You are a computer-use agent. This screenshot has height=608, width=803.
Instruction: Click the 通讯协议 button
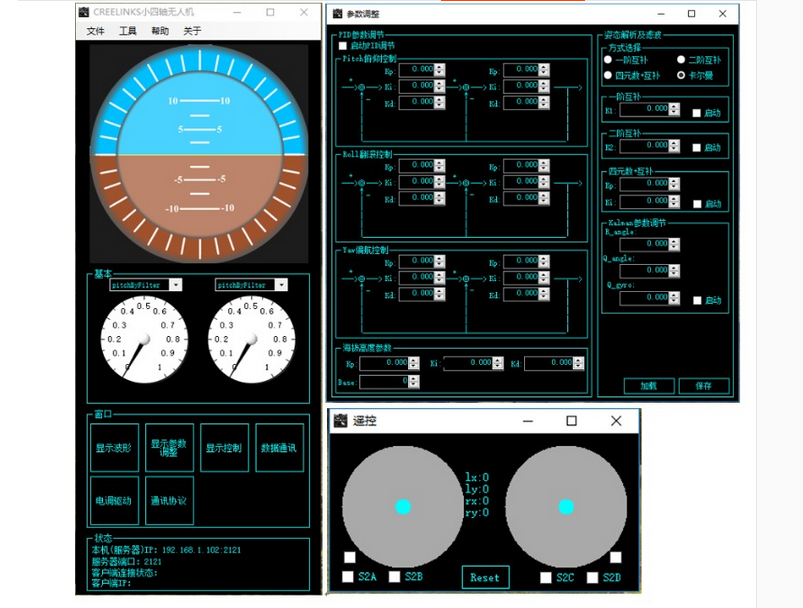169,500
